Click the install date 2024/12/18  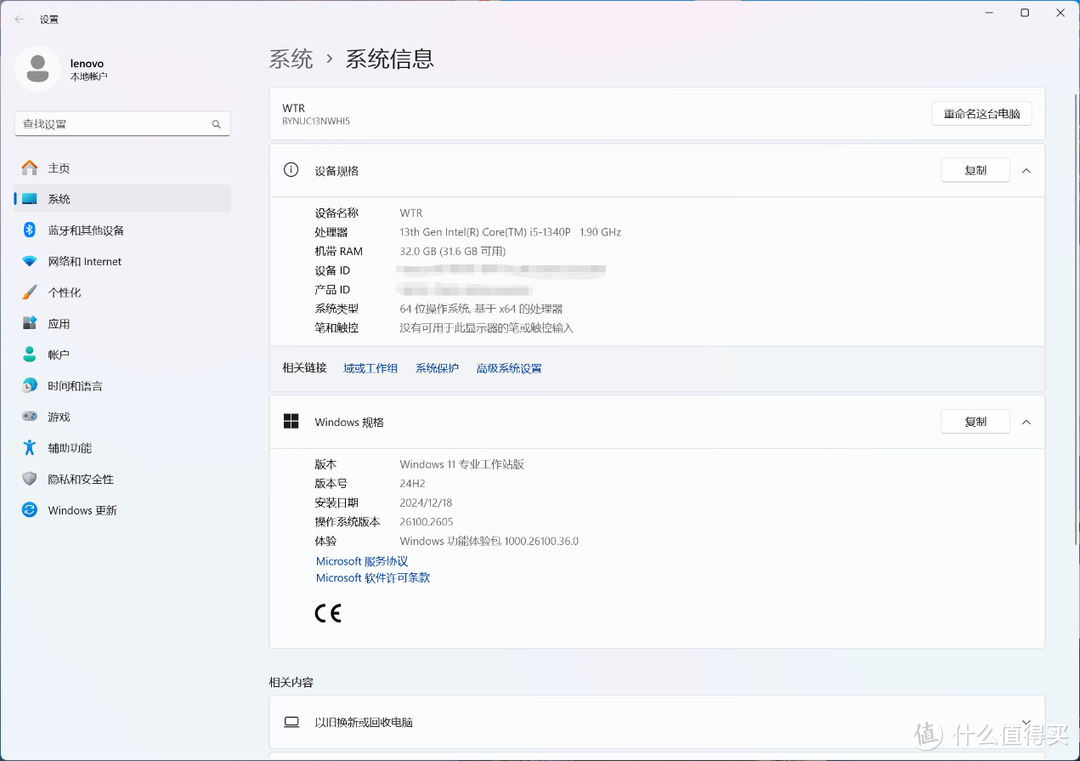426,503
